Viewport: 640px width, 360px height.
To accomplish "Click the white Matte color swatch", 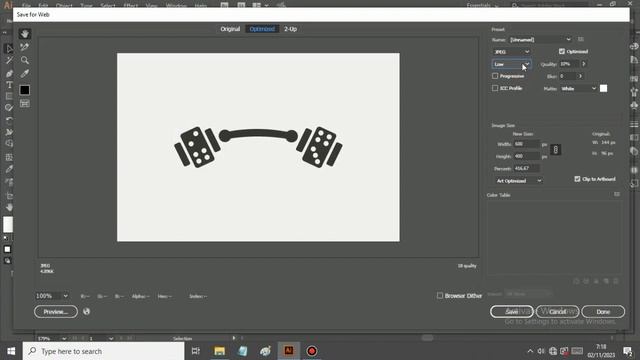I will pos(603,89).
